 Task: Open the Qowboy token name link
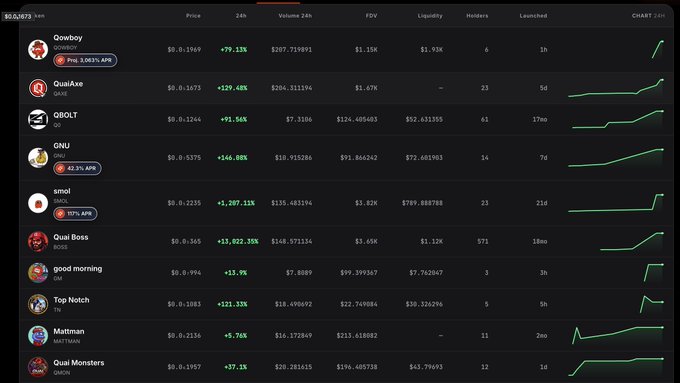(x=68, y=38)
